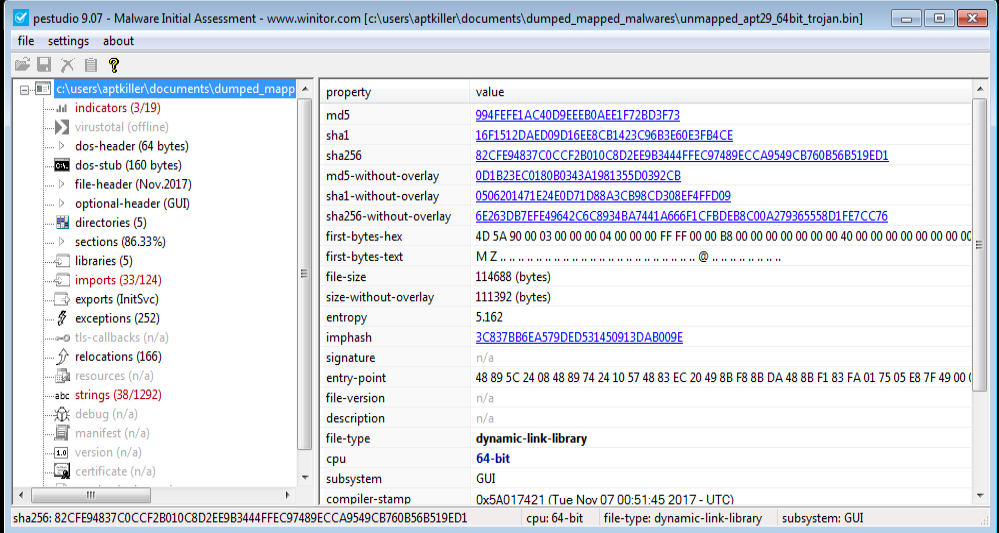Select sections (86.33%) tree item
Viewport: 999px width, 533px height.
(x=120, y=242)
